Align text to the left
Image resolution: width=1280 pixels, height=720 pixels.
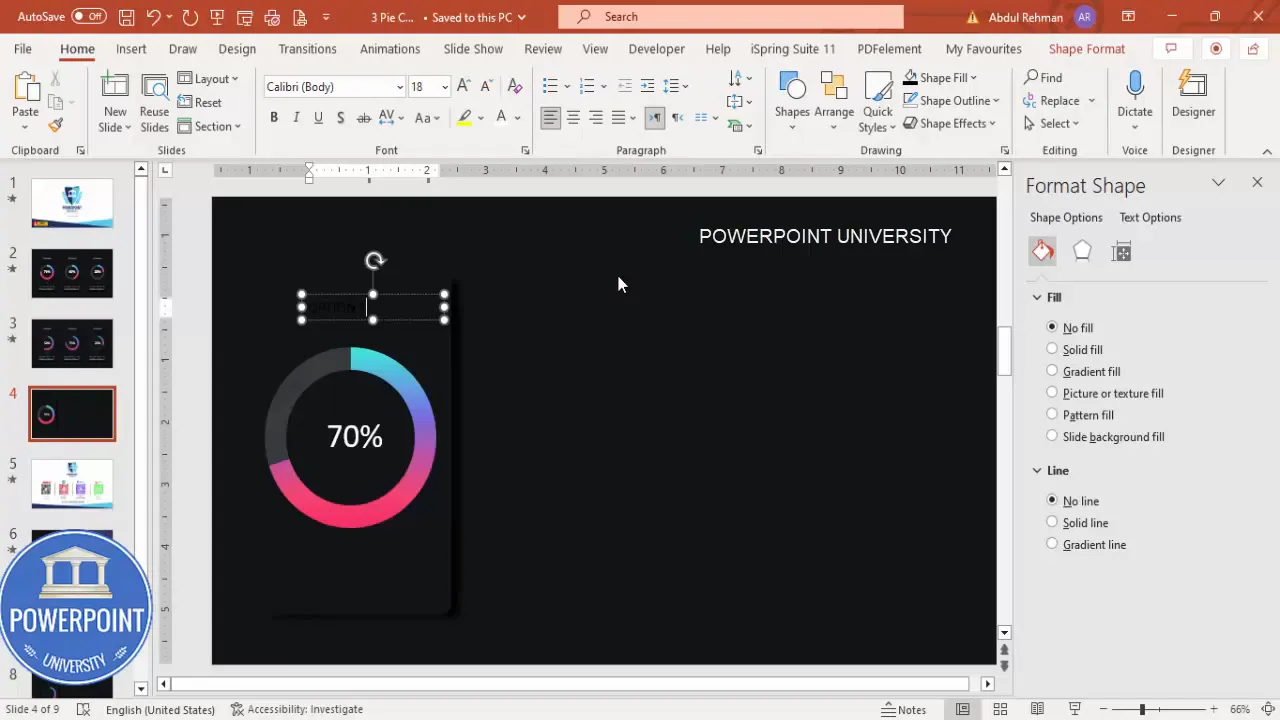coord(551,118)
